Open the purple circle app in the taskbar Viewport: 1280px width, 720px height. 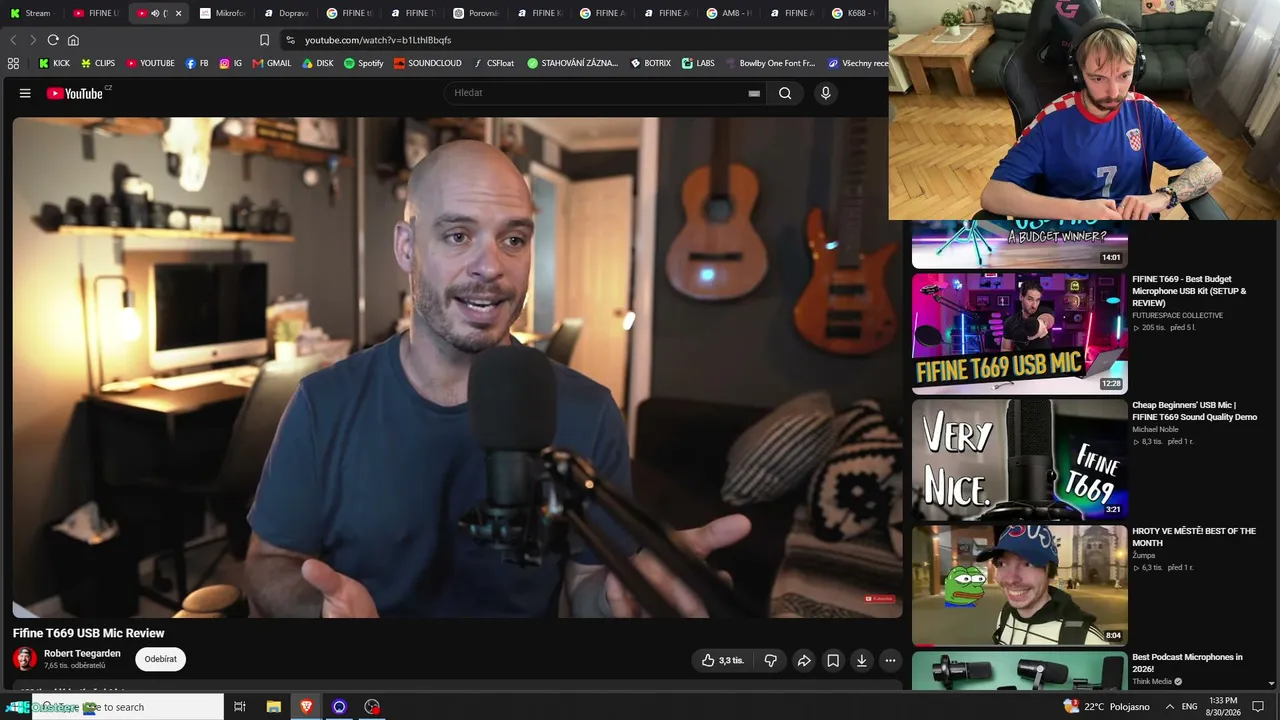pyautogui.click(x=339, y=707)
